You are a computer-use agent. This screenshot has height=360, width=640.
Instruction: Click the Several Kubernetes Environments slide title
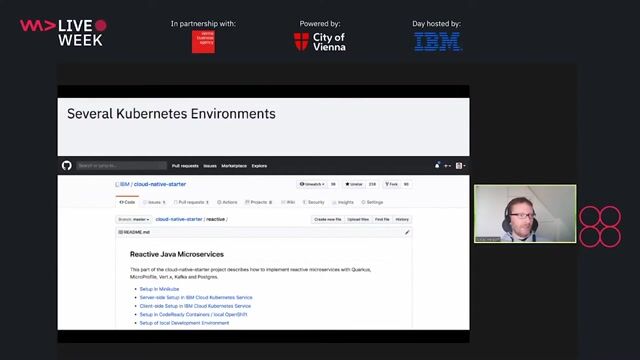tap(171, 114)
